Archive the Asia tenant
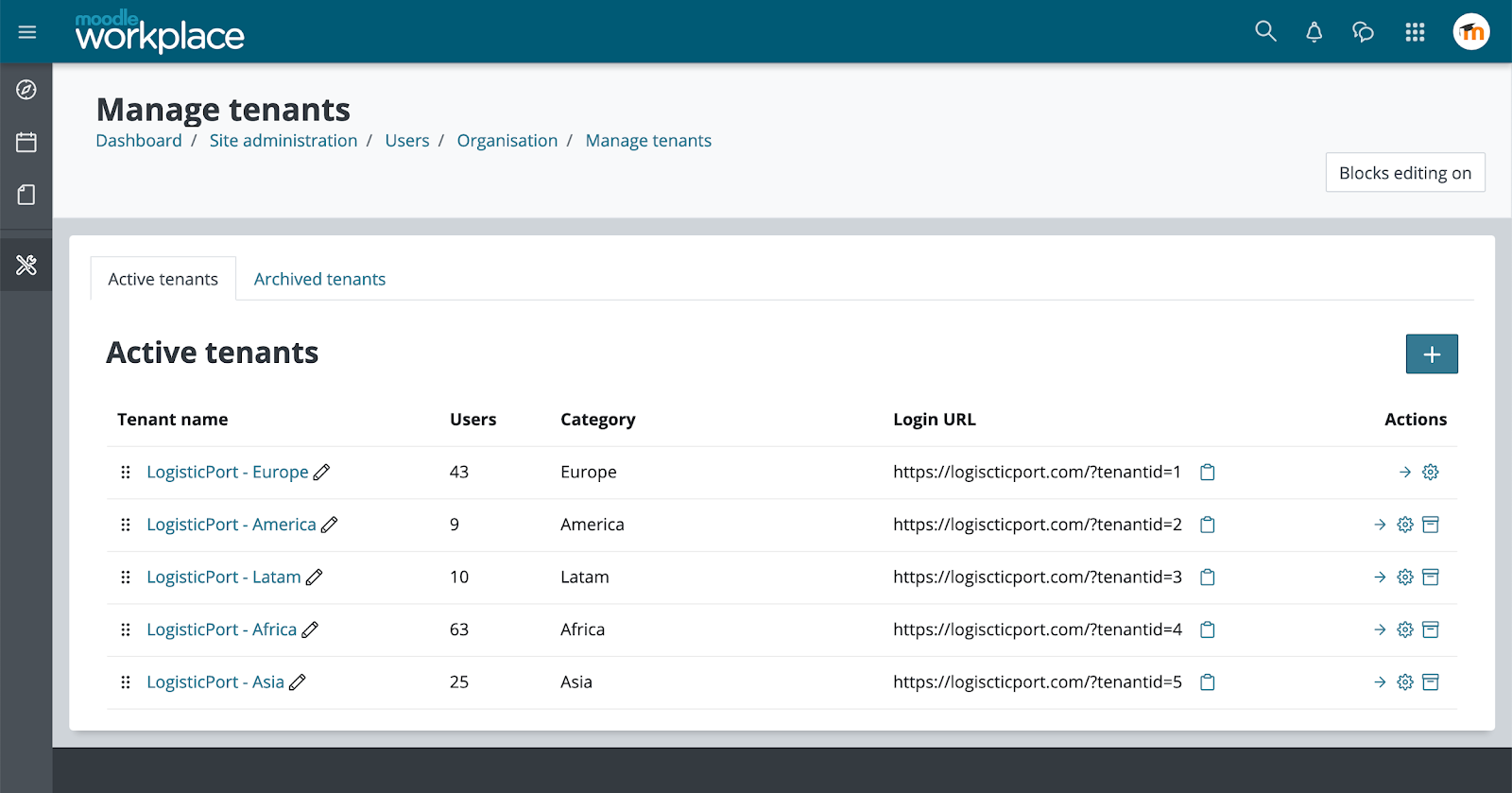1512x793 pixels. (x=1431, y=681)
